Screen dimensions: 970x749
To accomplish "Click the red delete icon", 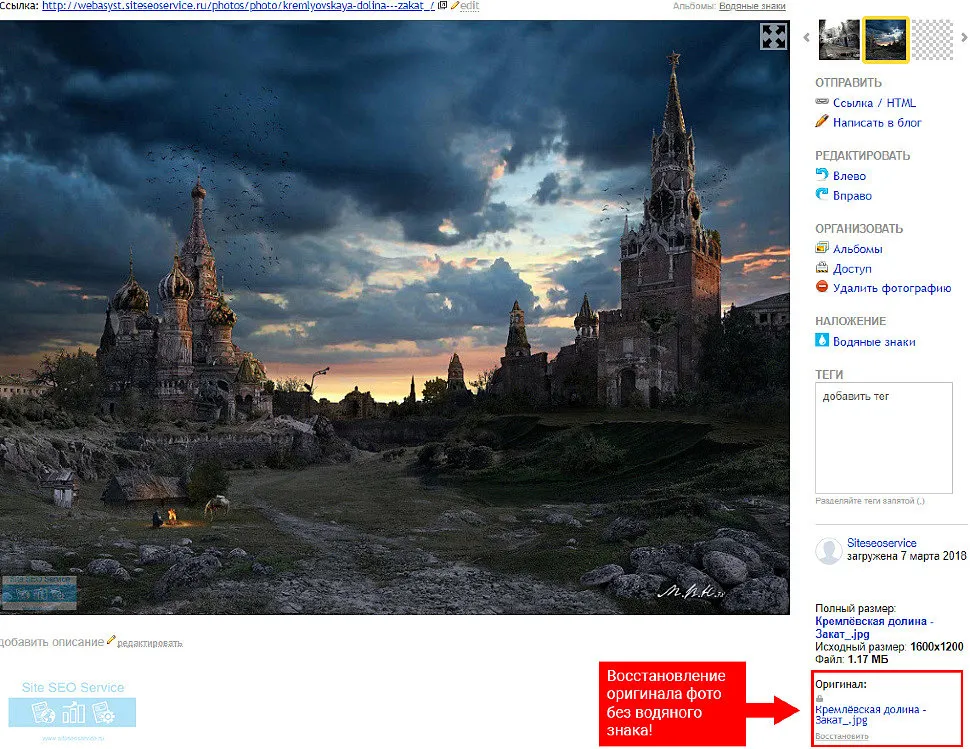I will 822,286.
